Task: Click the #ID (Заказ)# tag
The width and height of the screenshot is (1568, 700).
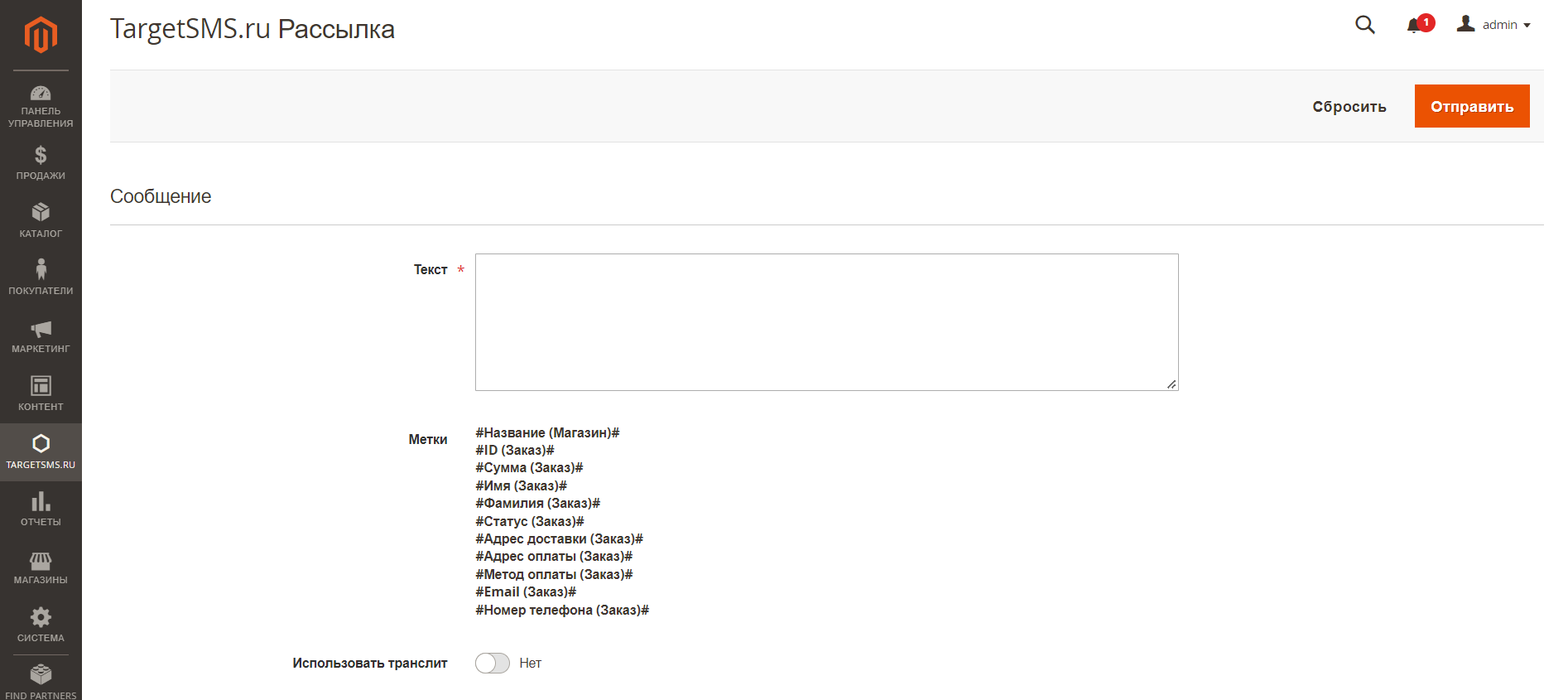Action: [515, 450]
